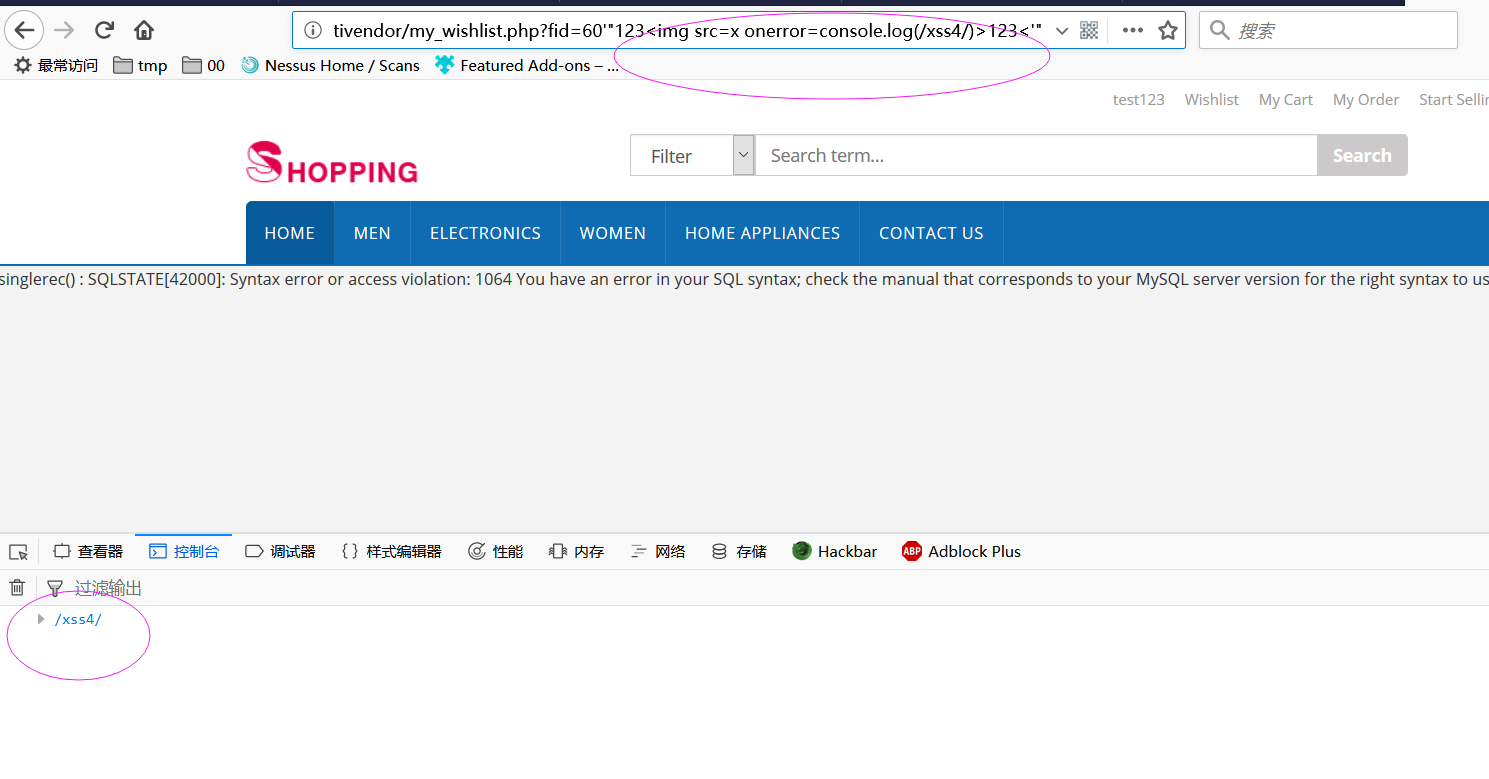The image size is (1489, 779).
Task: Click the Search term input field
Action: click(x=1036, y=155)
